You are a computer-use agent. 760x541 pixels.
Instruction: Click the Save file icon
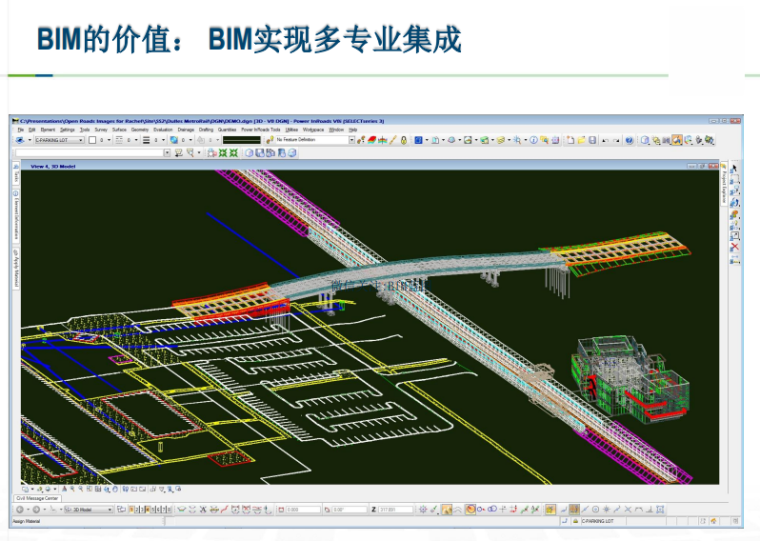coord(594,141)
